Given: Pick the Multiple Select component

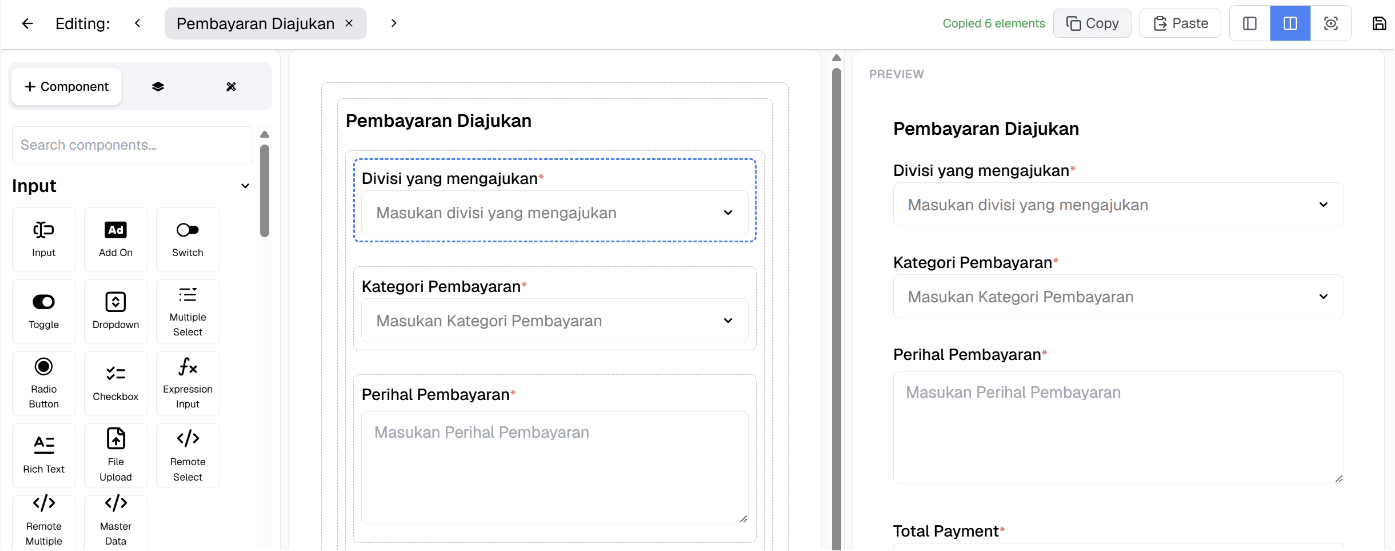Looking at the screenshot, I should (188, 311).
